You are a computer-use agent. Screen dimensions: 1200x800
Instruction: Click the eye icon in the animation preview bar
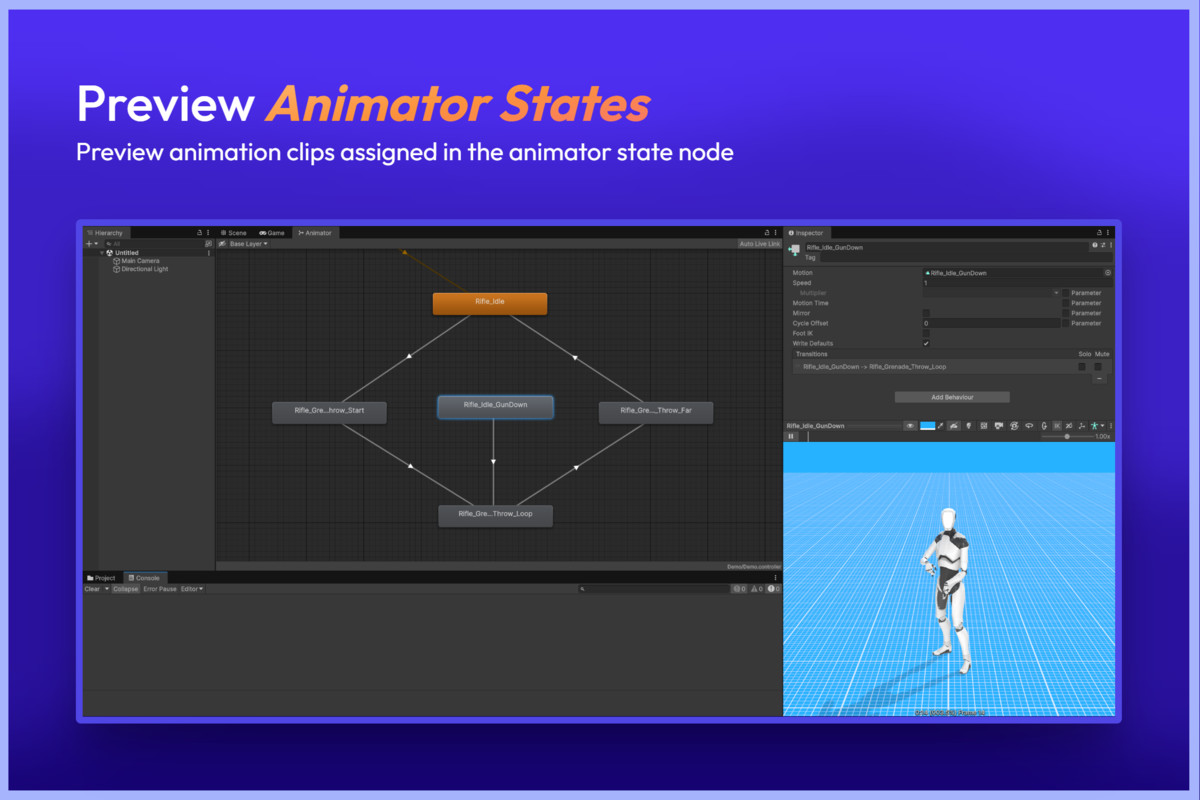(910, 425)
